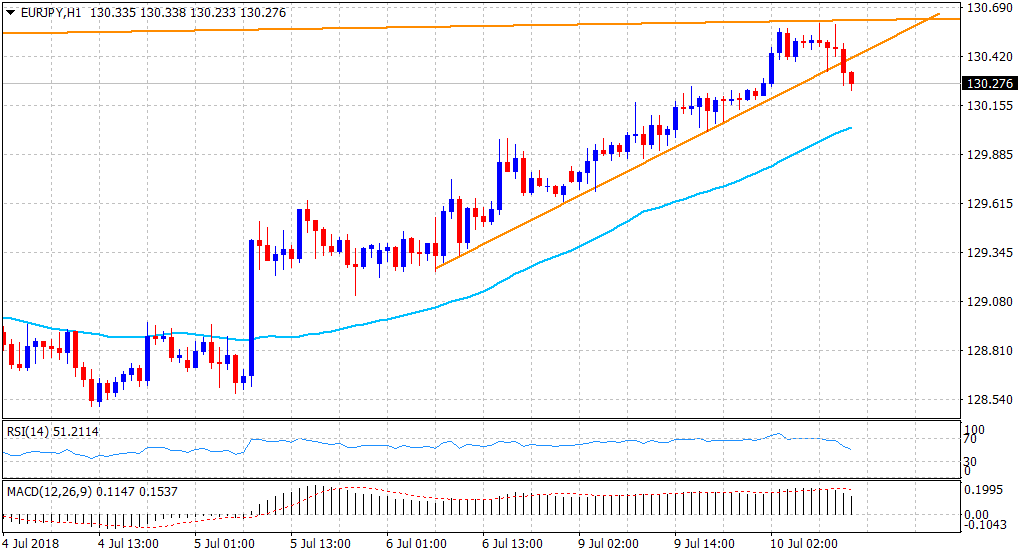Click the blue moving average line

click(600, 232)
